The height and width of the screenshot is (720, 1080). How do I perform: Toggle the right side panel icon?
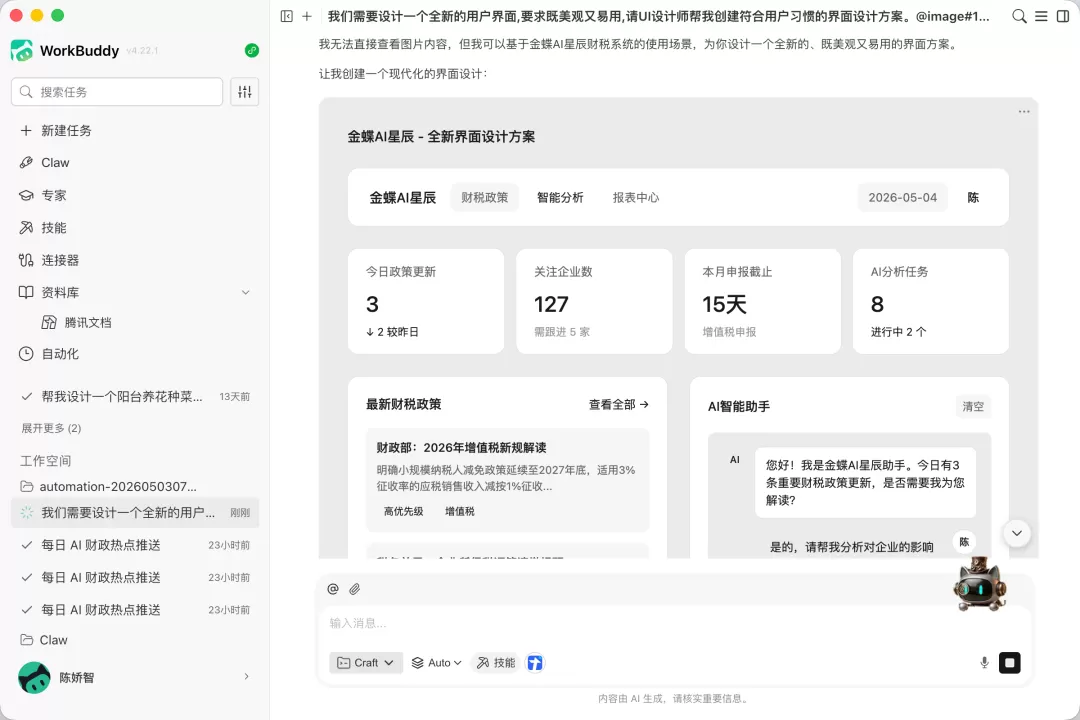coord(1063,16)
